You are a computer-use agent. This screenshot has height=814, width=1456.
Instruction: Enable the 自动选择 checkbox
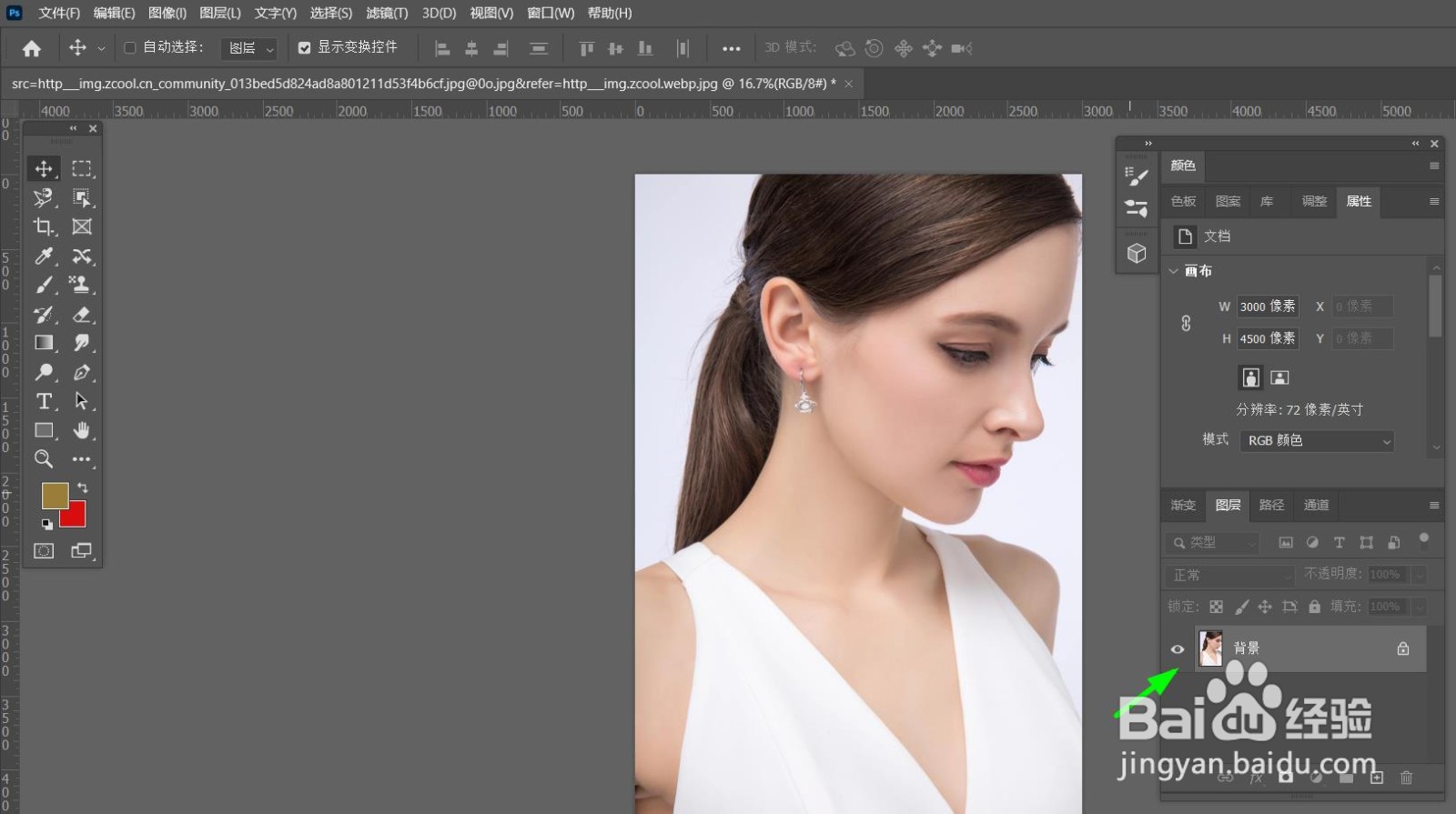(130, 47)
